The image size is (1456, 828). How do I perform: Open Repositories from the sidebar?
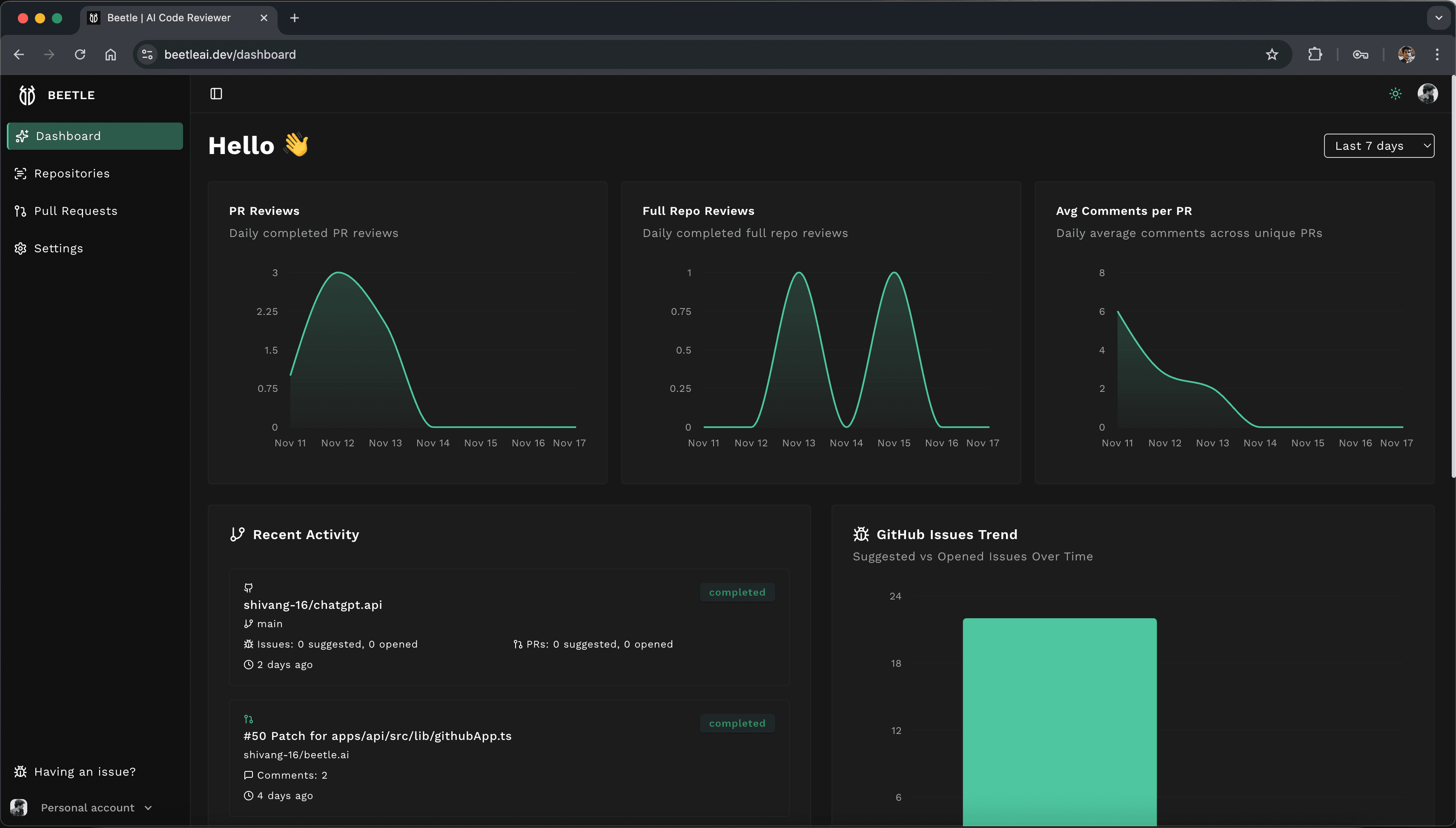[x=72, y=174]
